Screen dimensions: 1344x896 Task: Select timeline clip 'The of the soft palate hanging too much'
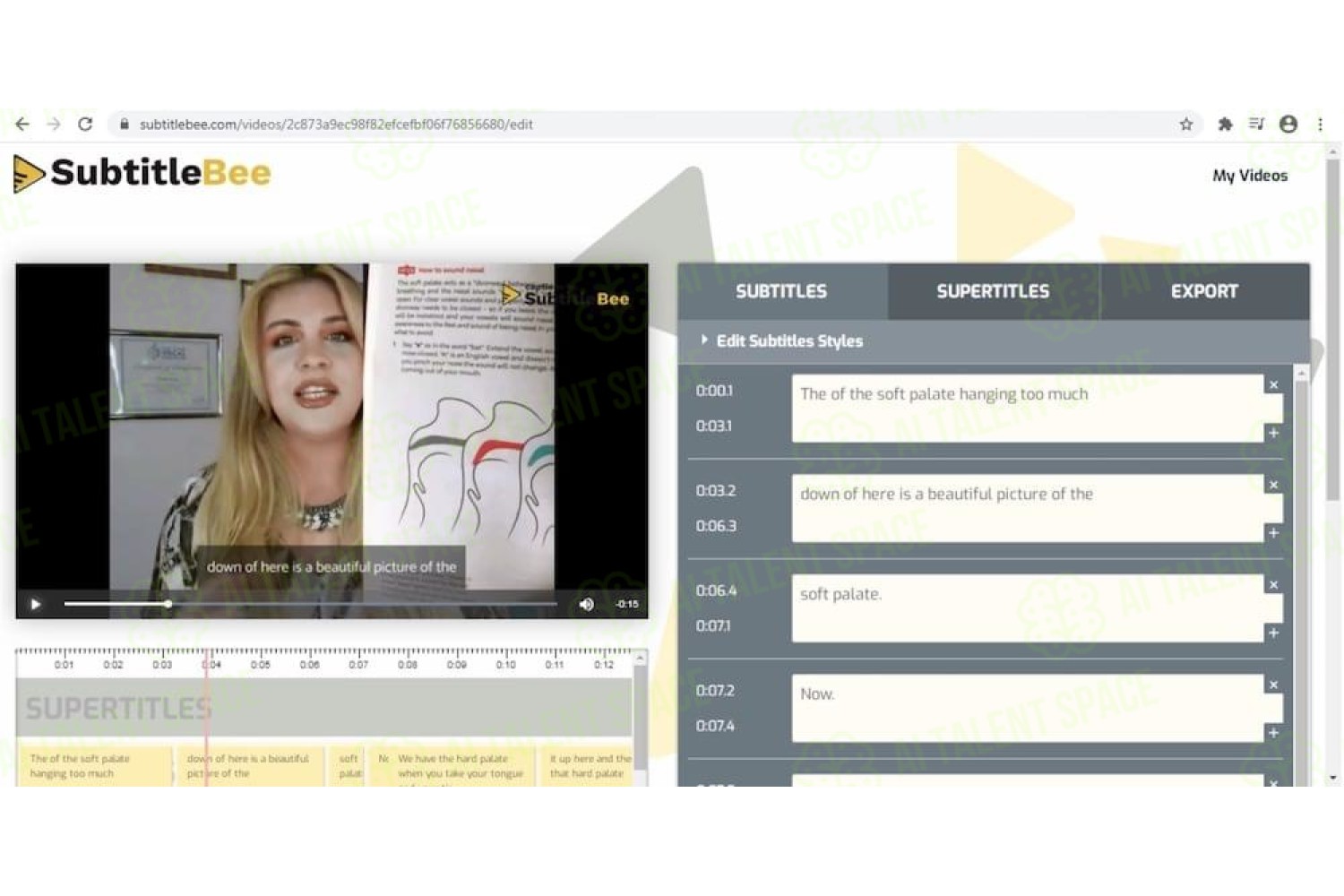click(x=94, y=766)
